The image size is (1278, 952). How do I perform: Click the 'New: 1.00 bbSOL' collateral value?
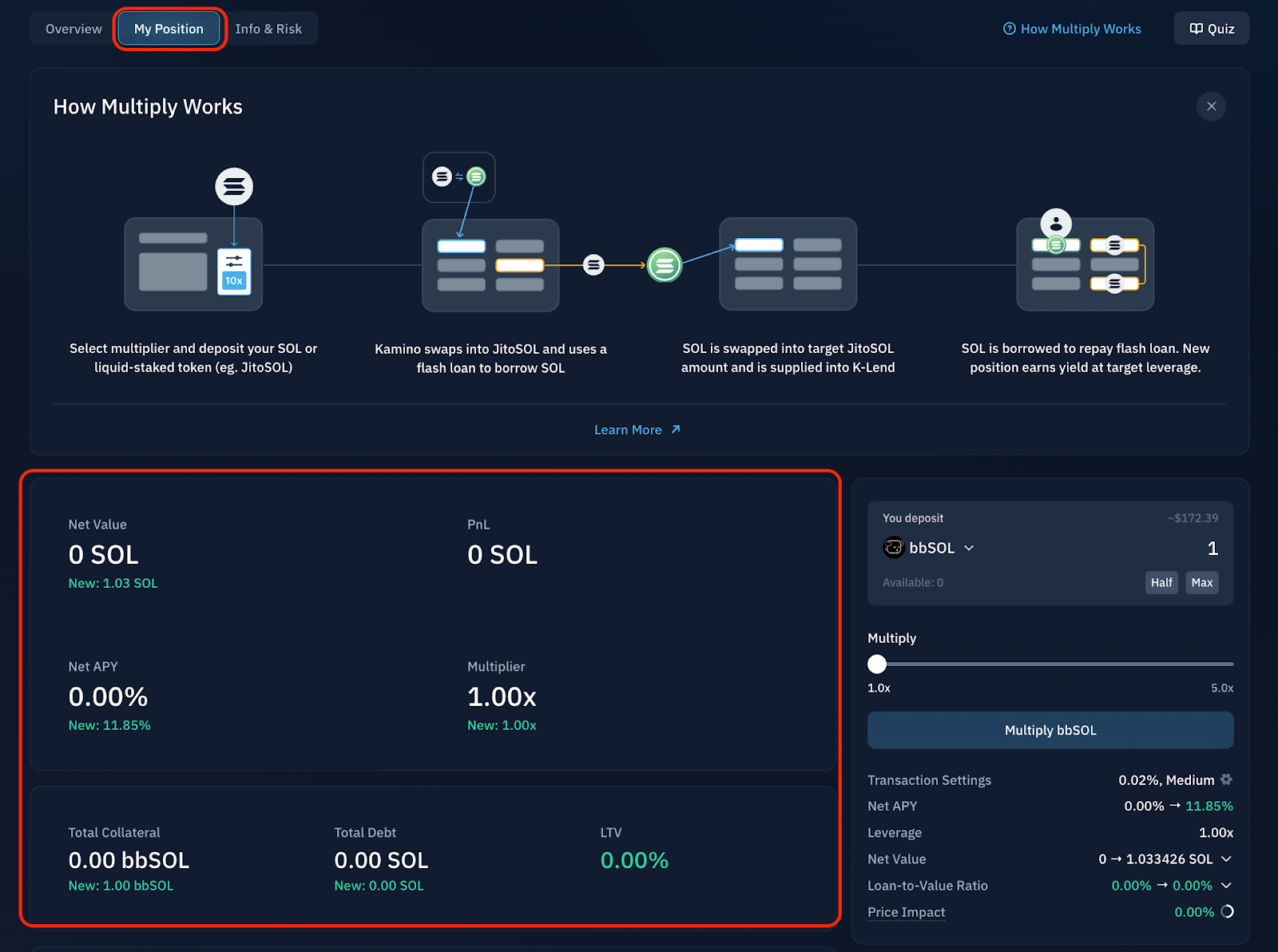pos(121,886)
